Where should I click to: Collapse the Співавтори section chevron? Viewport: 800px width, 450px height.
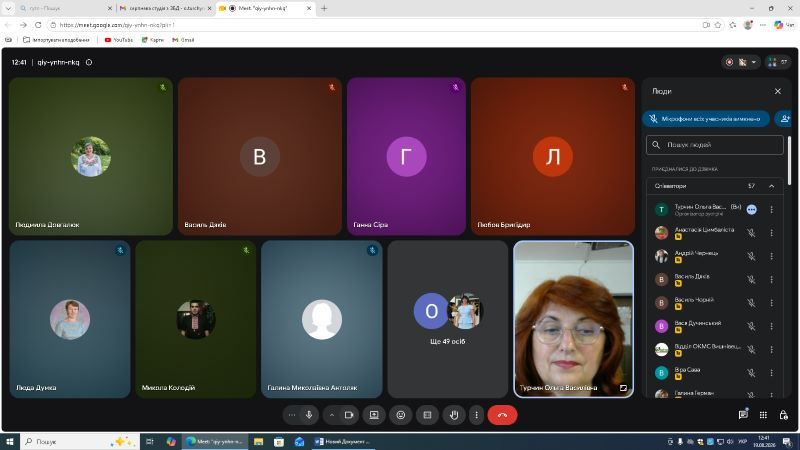pos(771,186)
